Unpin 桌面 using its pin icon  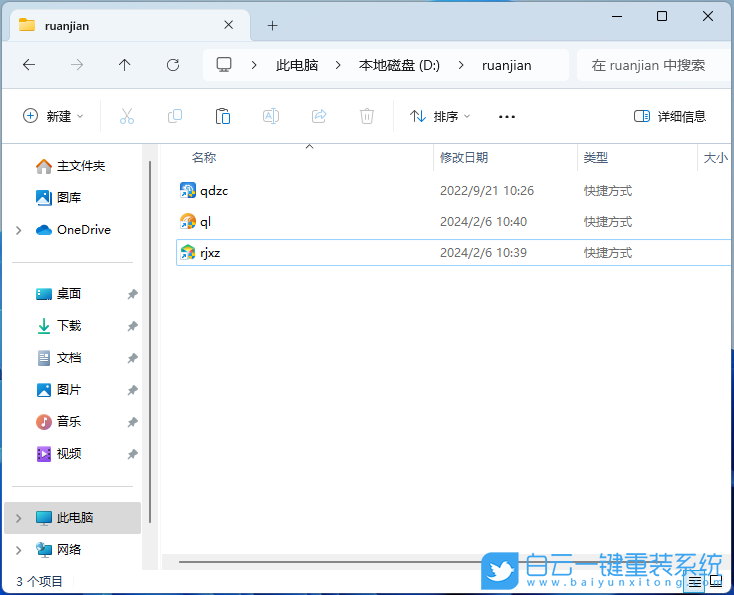tap(132, 294)
